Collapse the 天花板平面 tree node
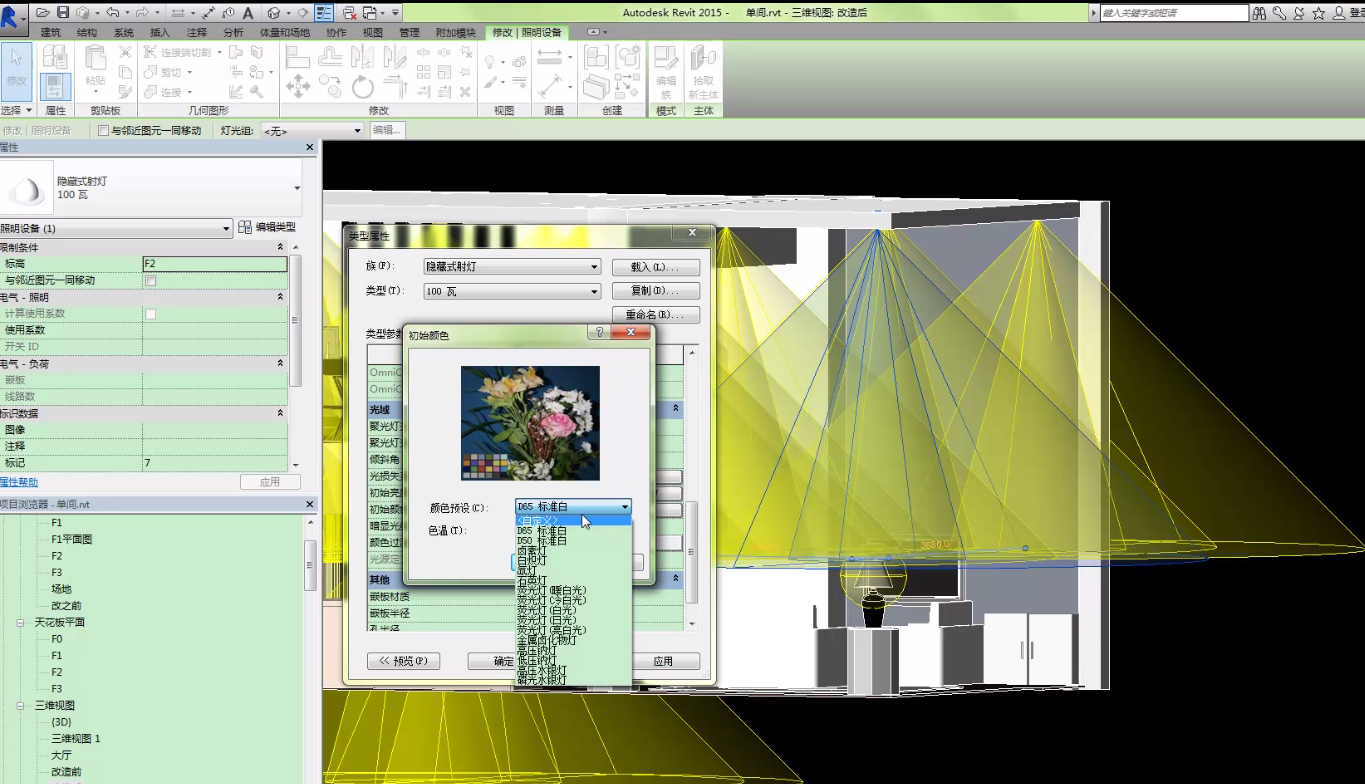 tap(20, 622)
